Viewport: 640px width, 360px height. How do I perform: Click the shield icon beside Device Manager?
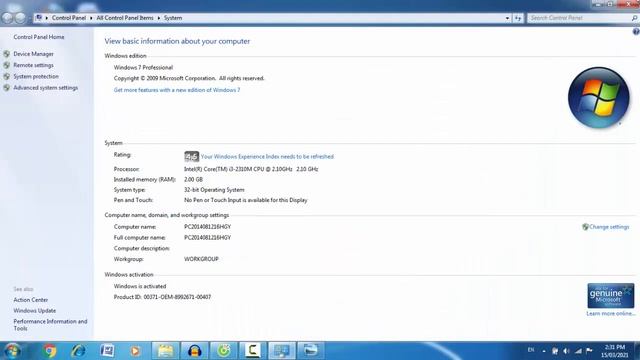pyautogui.click(x=7, y=54)
